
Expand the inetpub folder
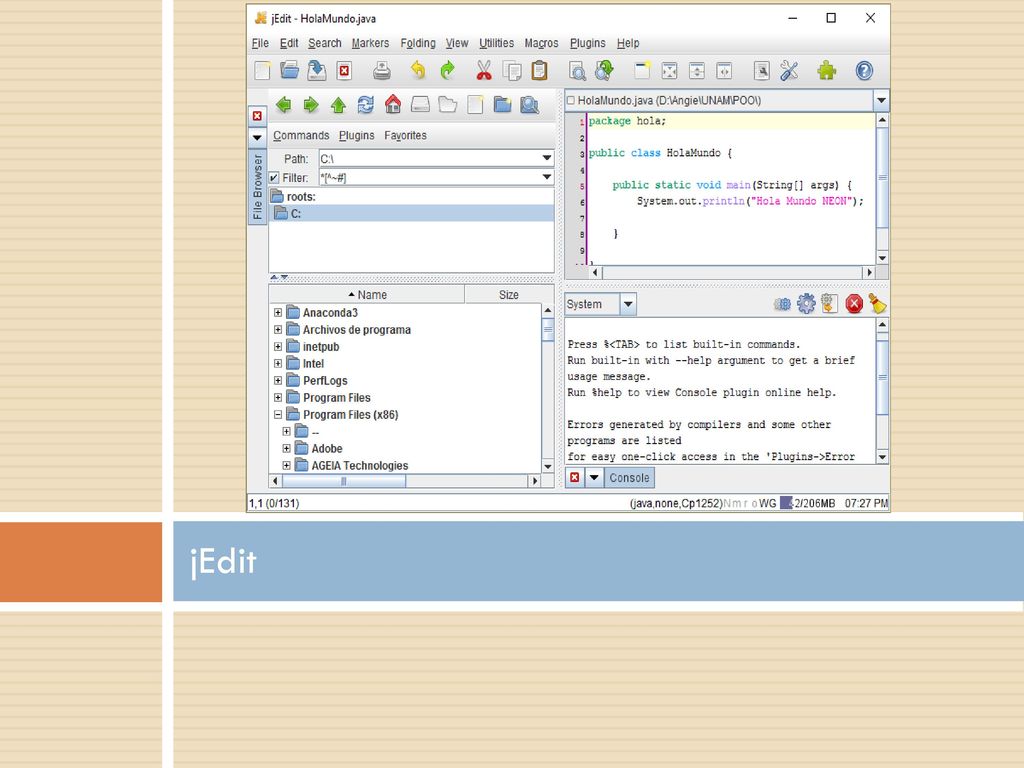coord(278,347)
